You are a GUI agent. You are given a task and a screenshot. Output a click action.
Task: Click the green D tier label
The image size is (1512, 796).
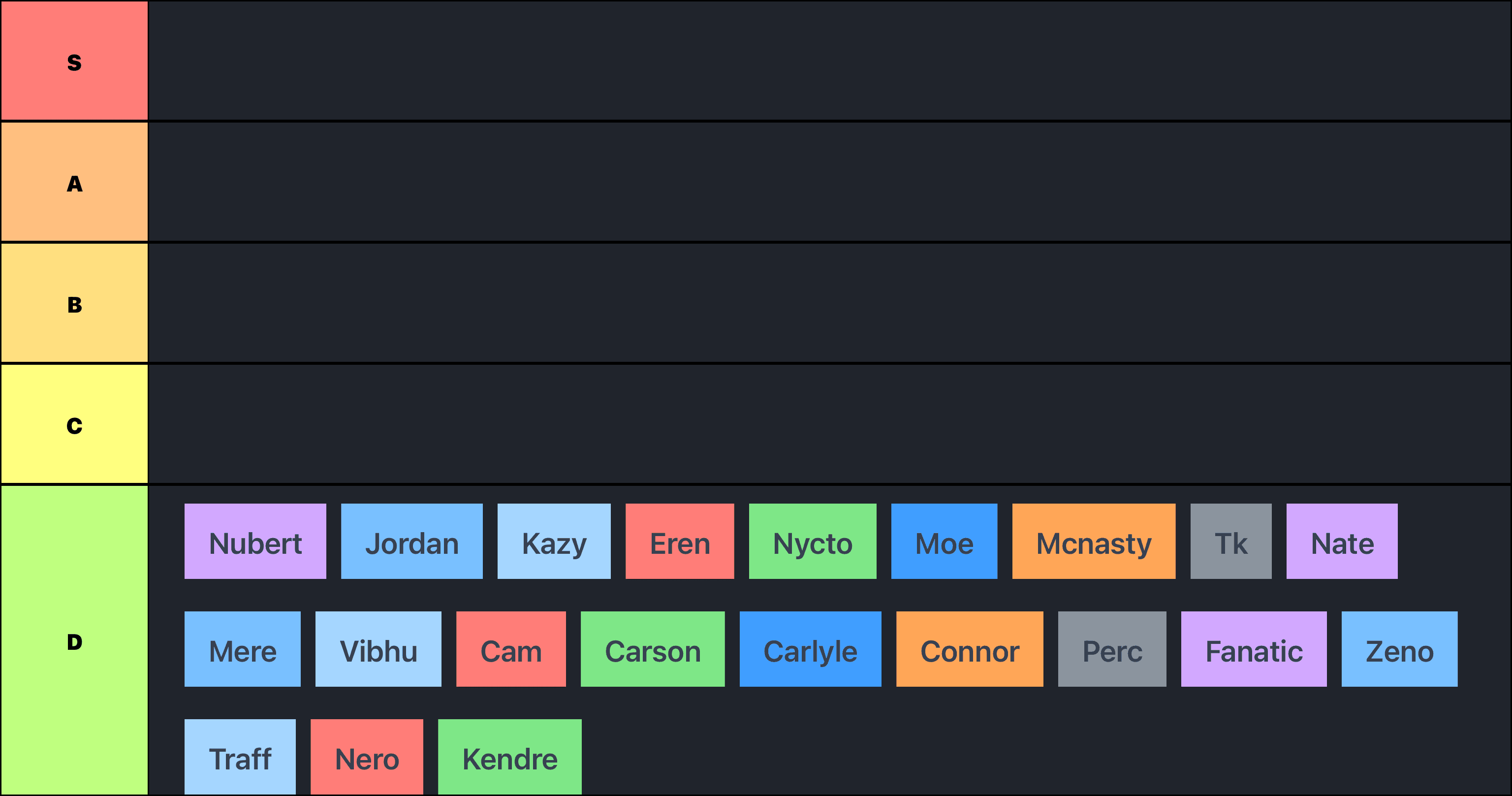tap(74, 640)
